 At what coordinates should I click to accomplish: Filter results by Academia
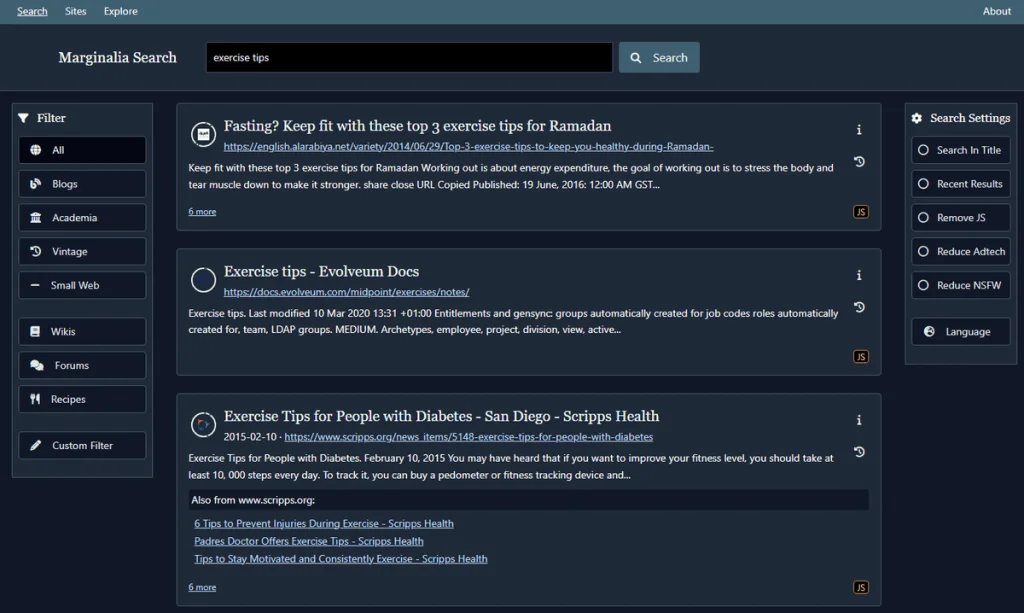82,217
